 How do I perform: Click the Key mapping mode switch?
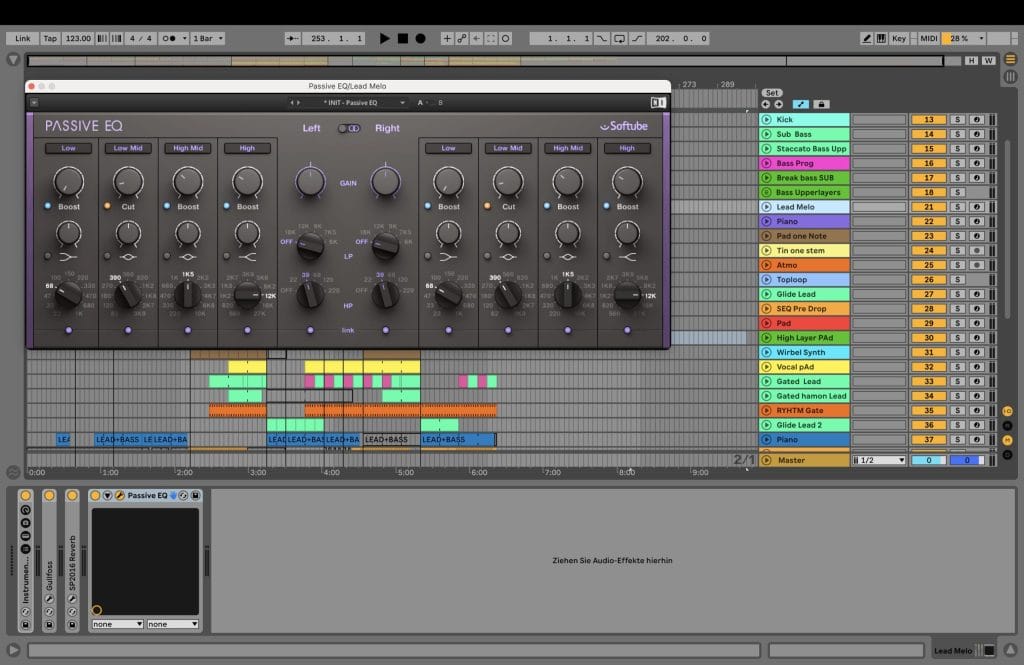[x=899, y=38]
